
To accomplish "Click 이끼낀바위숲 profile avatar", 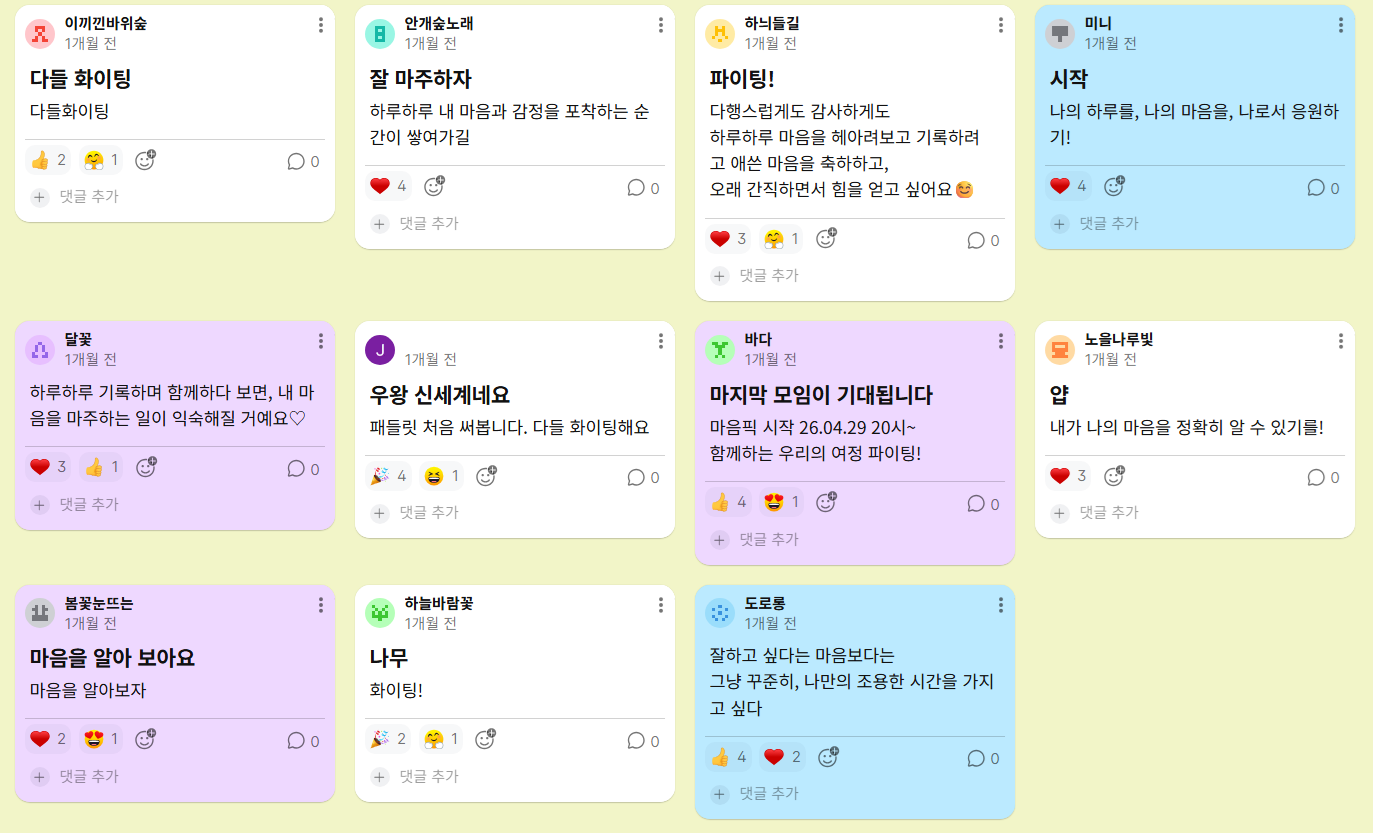I will point(40,34).
